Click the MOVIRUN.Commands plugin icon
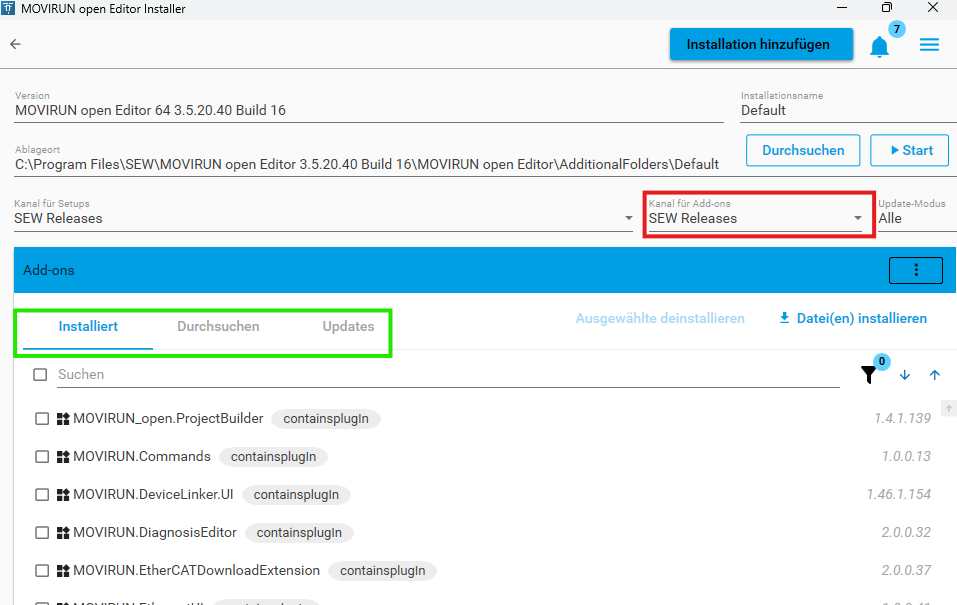The image size is (957, 605). click(x=63, y=457)
